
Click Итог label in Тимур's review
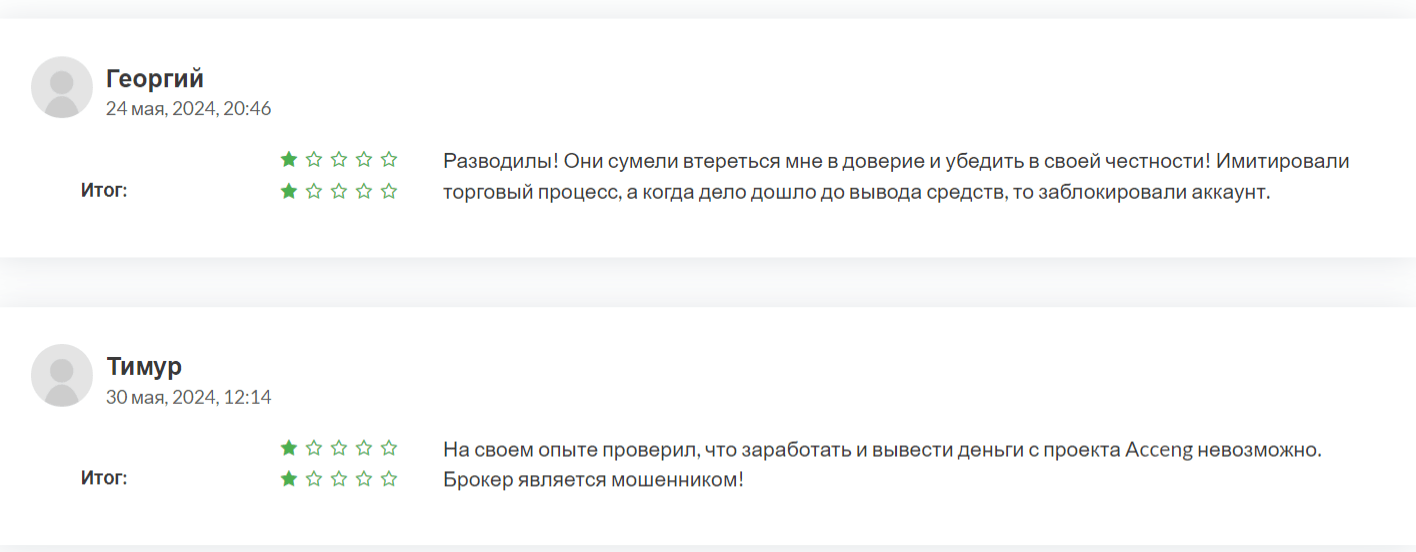[x=104, y=478]
